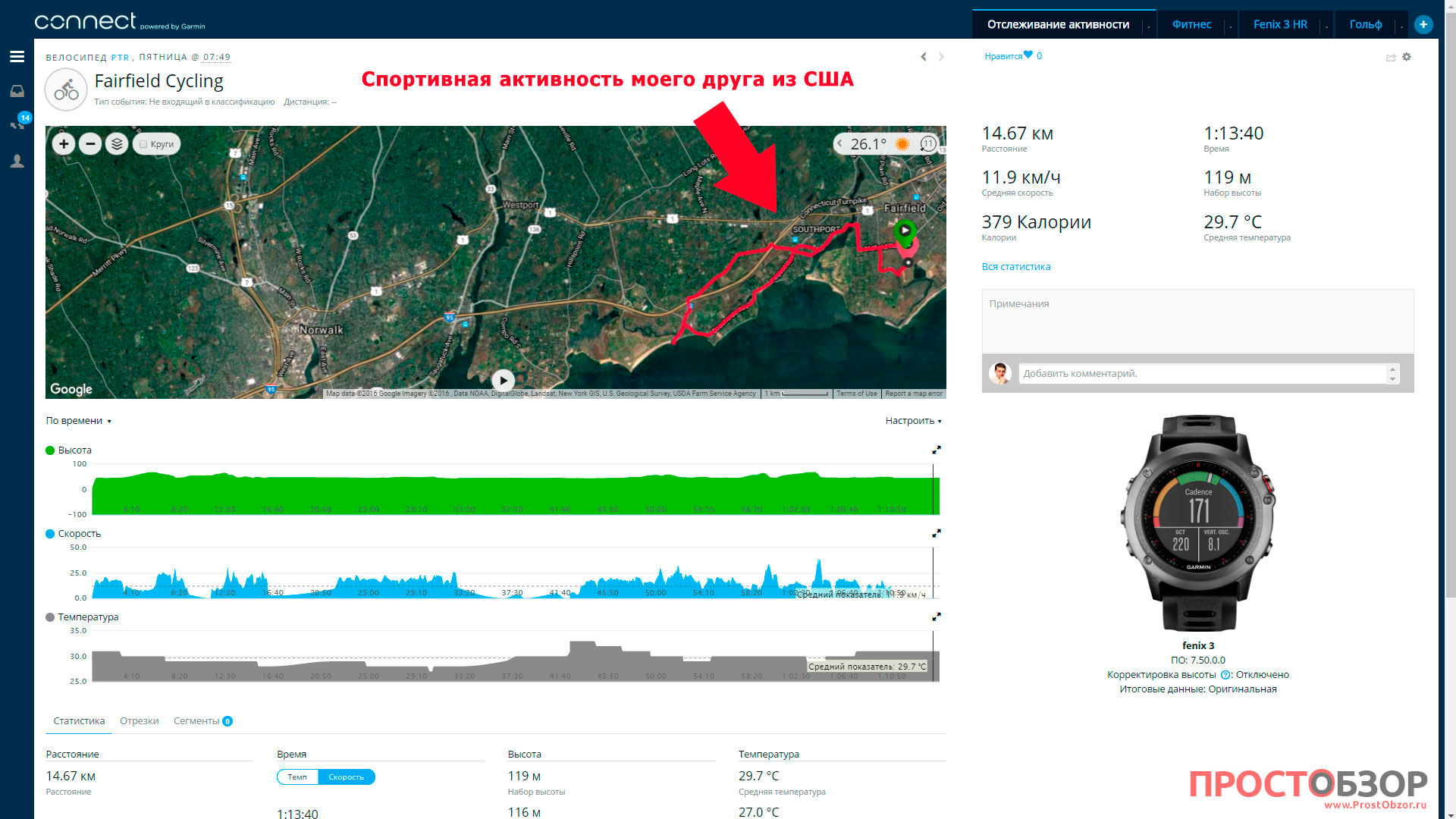This screenshot has height=819, width=1456.
Task: Play the route animation on map
Action: point(503,380)
